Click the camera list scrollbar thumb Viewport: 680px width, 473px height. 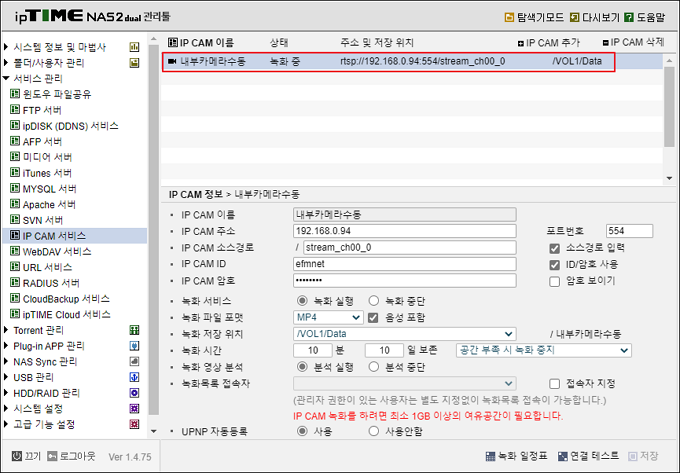669,107
